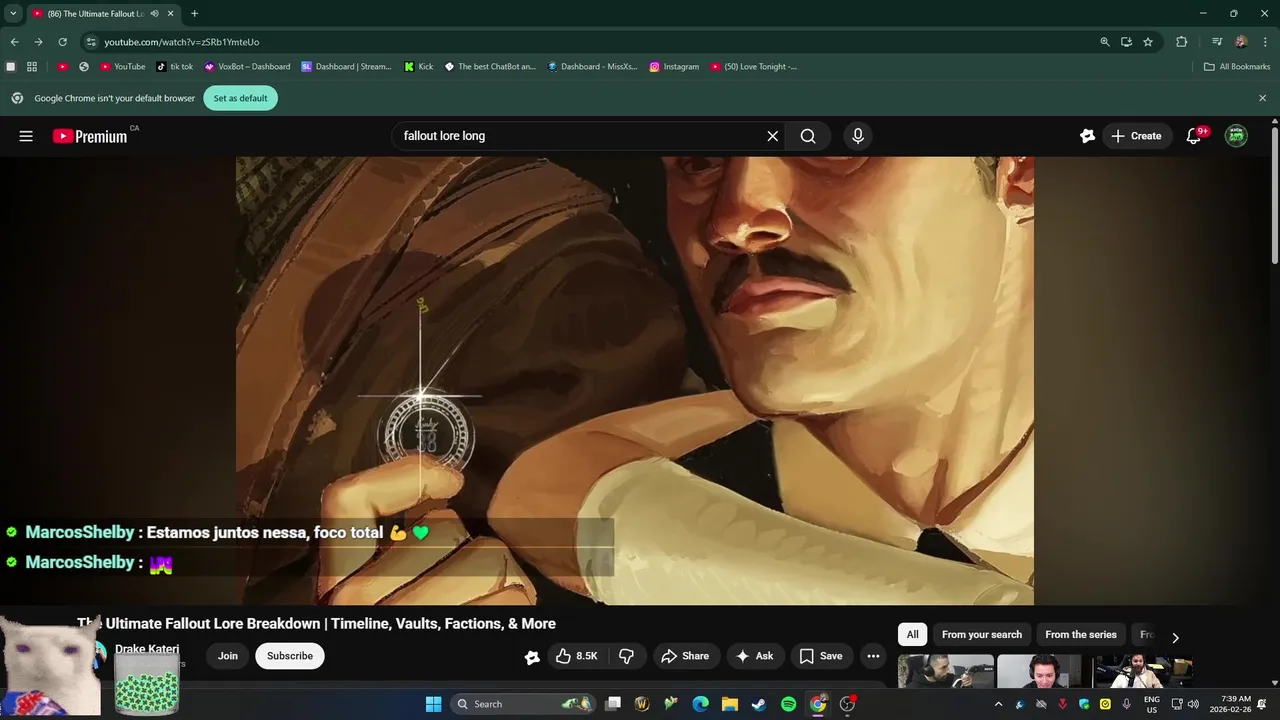The image size is (1280, 720).
Task: Open The best ChatBot bookmark
Action: coord(490,67)
